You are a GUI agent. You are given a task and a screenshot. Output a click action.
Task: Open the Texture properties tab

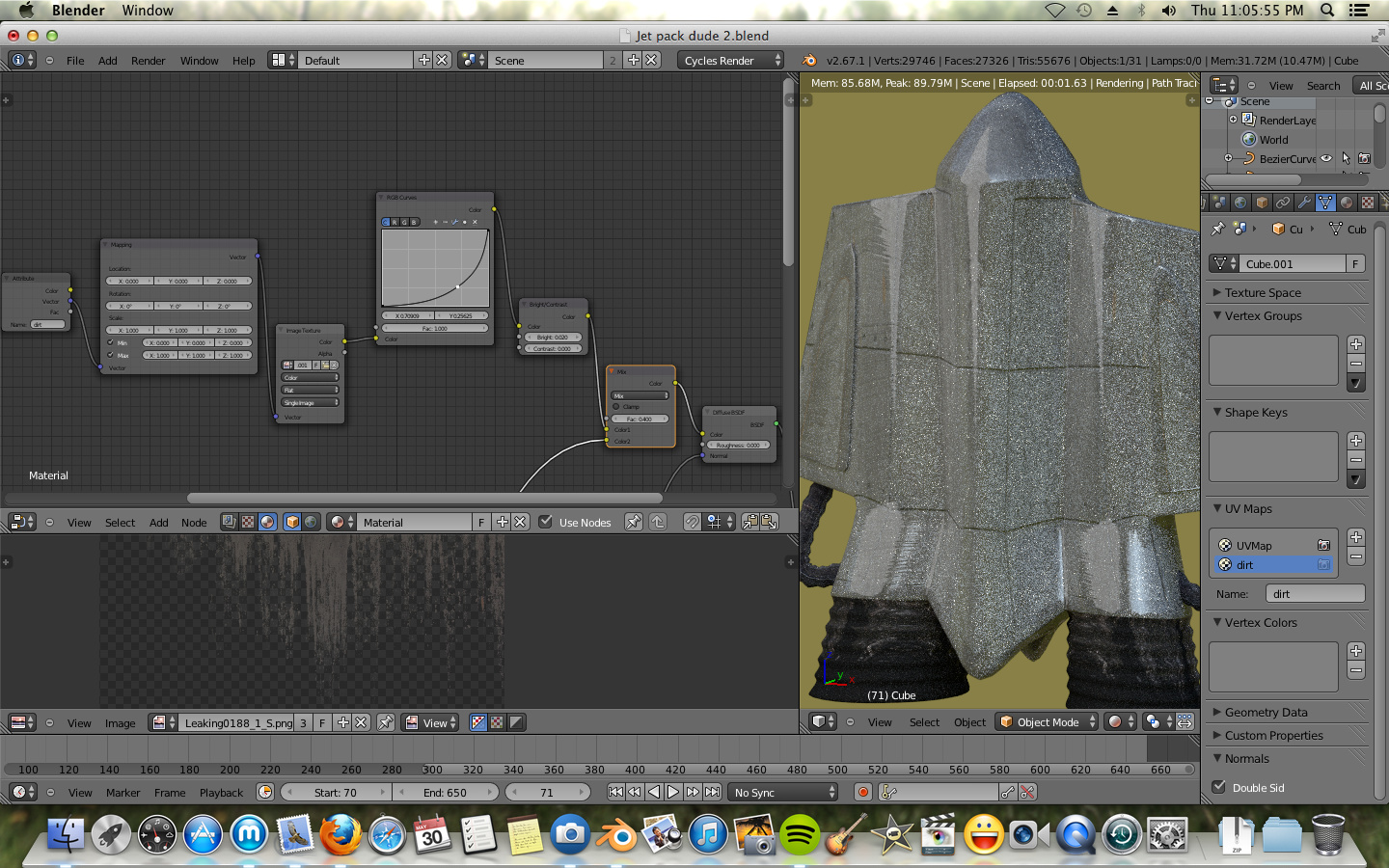[1368, 203]
